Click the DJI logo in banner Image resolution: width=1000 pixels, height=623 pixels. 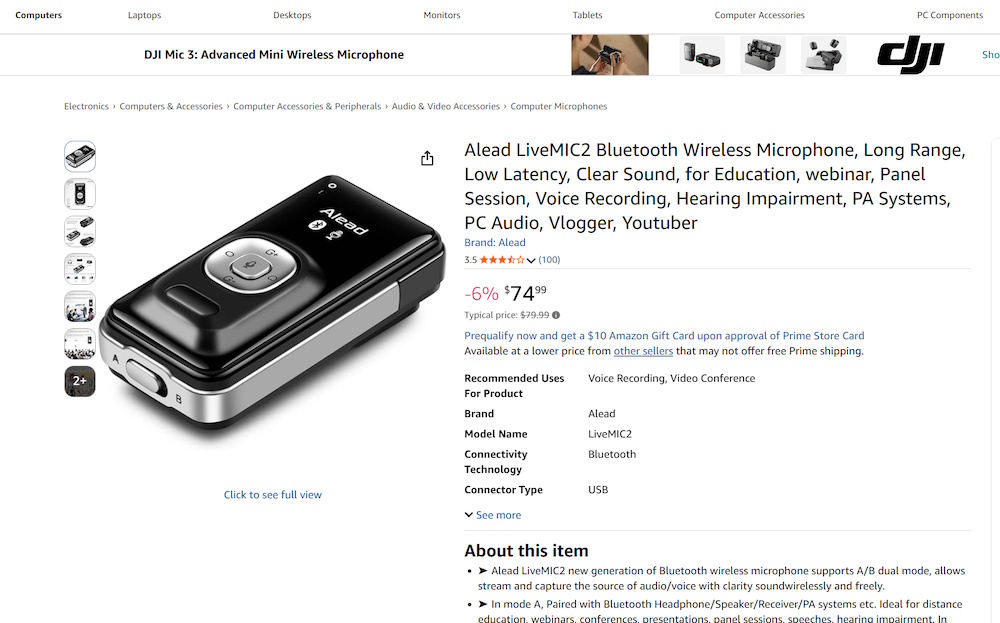pyautogui.click(x=911, y=55)
